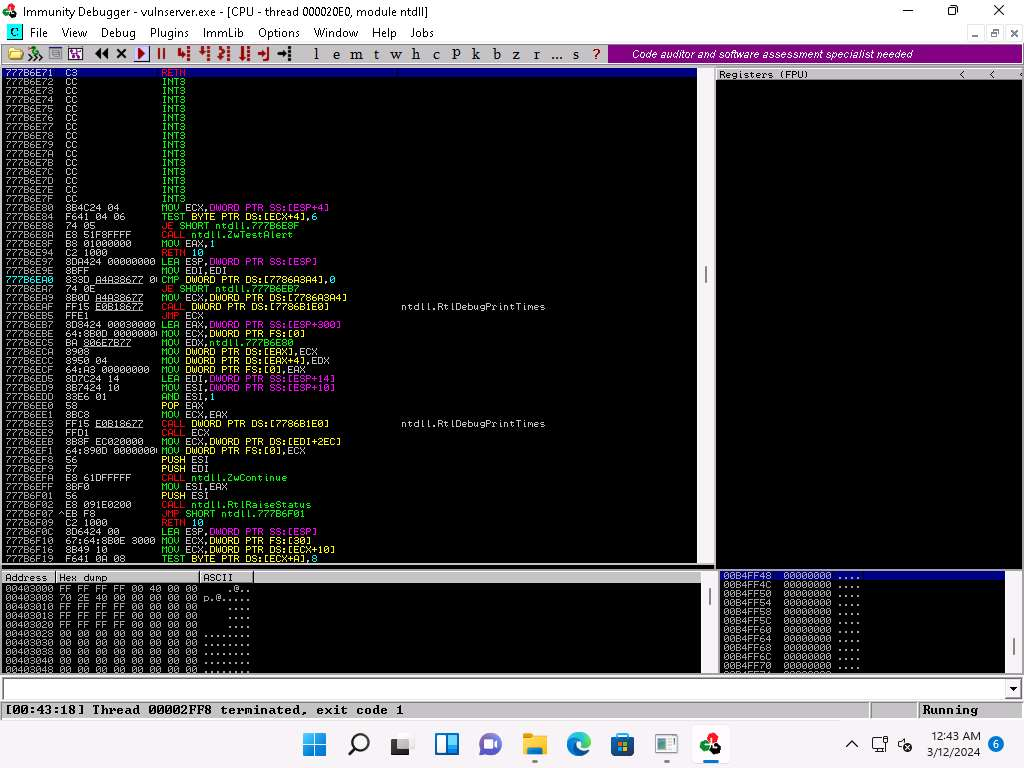
Task: Show memory map with 'm' button
Action: (x=357, y=54)
